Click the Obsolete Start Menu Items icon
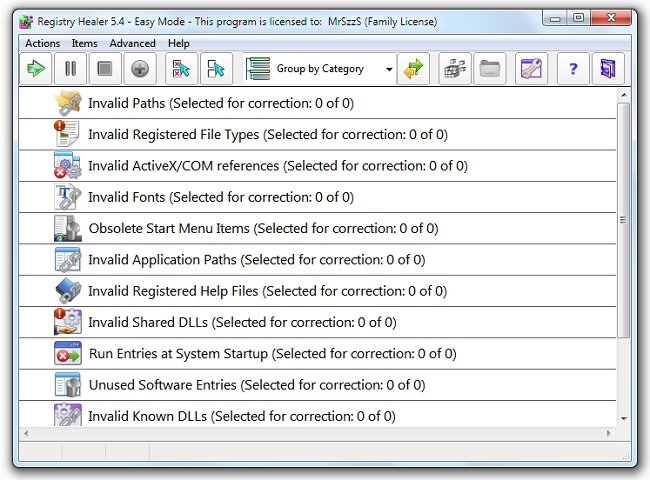Image resolution: width=650 pixels, height=480 pixels. pyautogui.click(x=68, y=228)
